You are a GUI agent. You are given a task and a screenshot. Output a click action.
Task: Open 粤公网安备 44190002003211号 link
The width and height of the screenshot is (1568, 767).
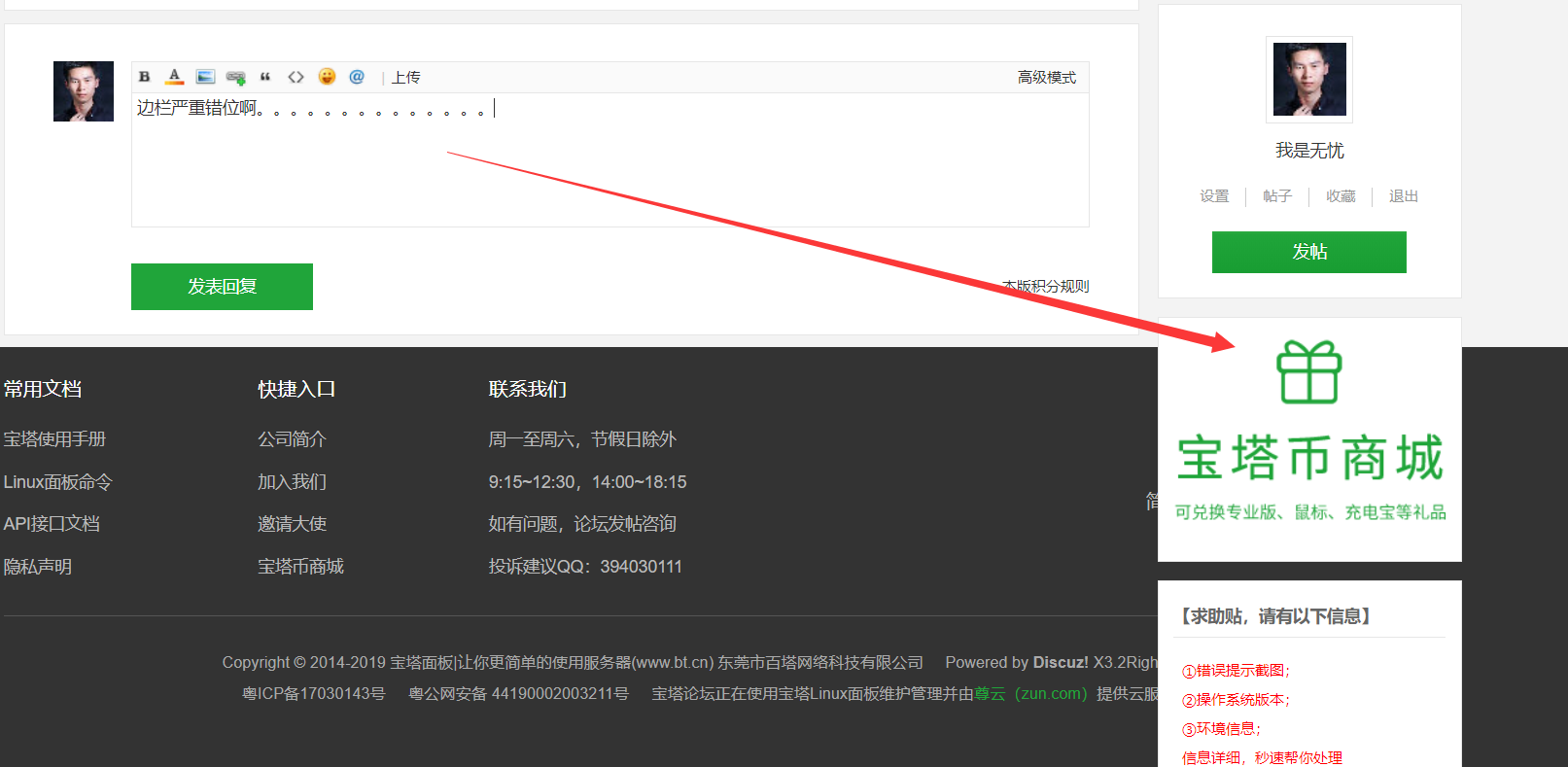[x=519, y=694]
